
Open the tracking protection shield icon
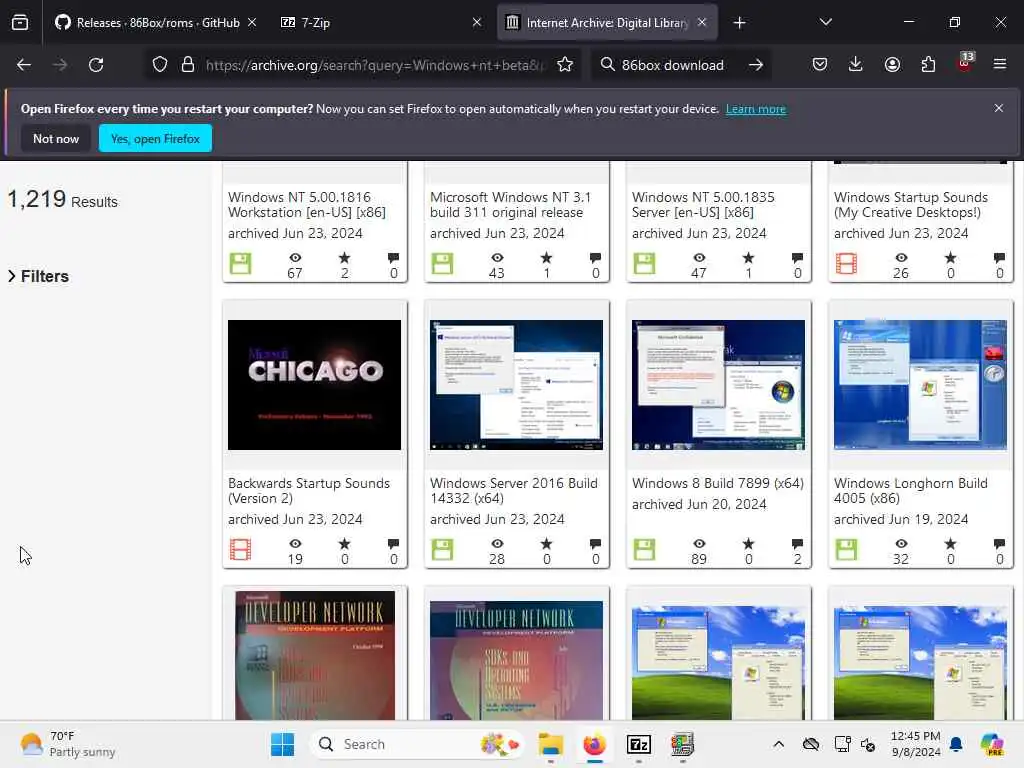pyautogui.click(x=160, y=65)
